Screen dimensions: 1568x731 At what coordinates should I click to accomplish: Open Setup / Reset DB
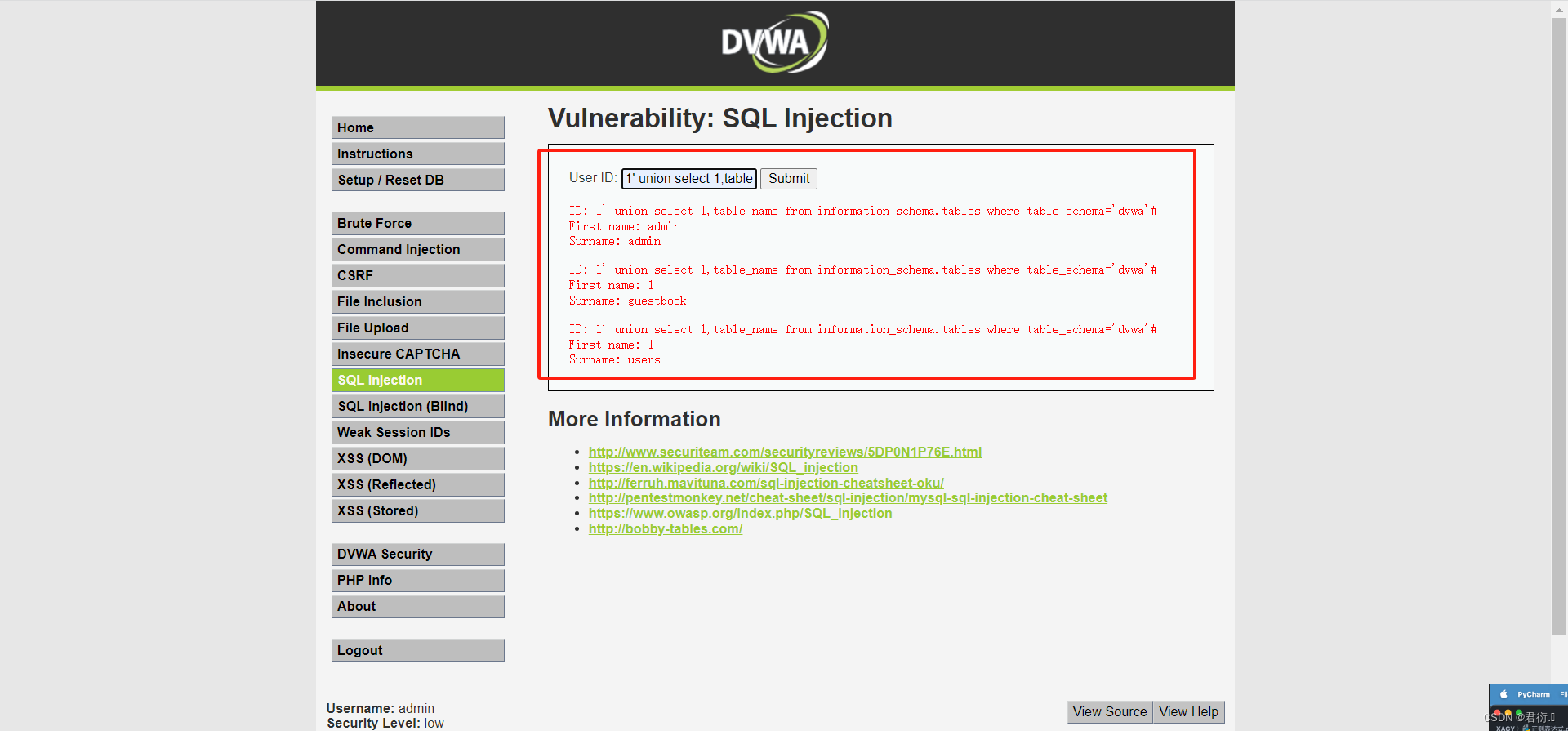(x=417, y=180)
